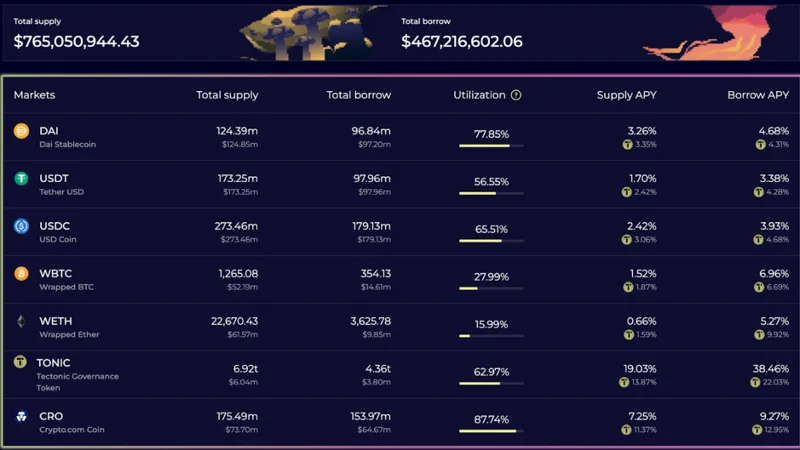Click TONIC reward icon beside WBTC 1.87%

pyautogui.click(x=628, y=287)
